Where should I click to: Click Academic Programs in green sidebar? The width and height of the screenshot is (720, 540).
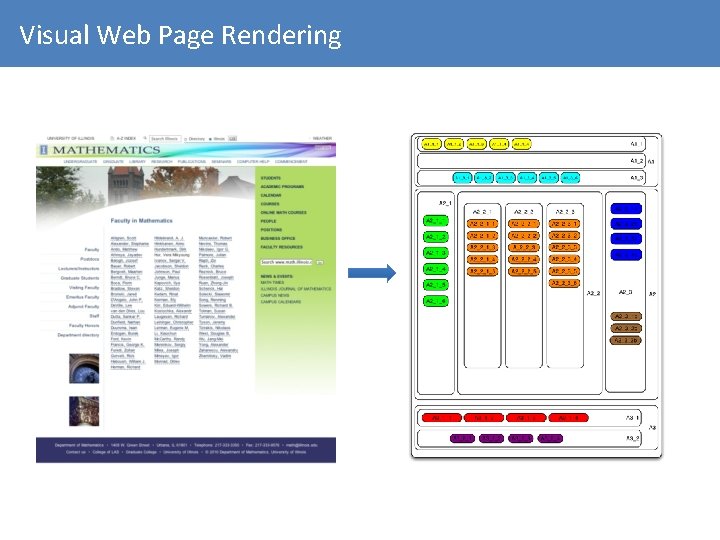[282, 186]
